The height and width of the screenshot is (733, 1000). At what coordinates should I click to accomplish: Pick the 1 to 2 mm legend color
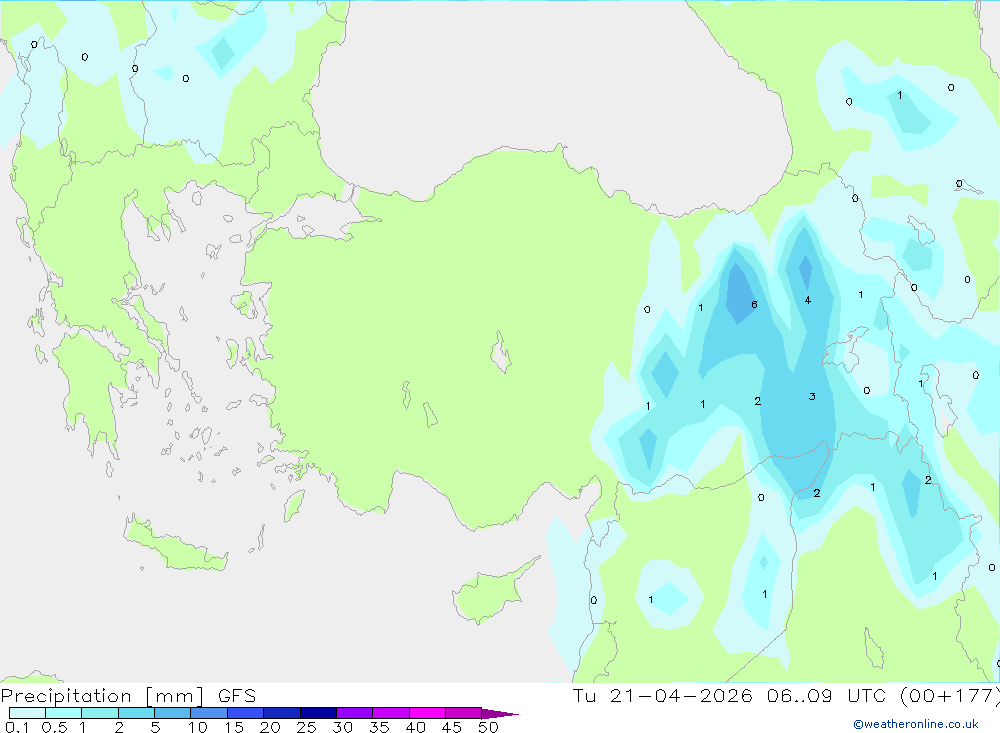99,713
